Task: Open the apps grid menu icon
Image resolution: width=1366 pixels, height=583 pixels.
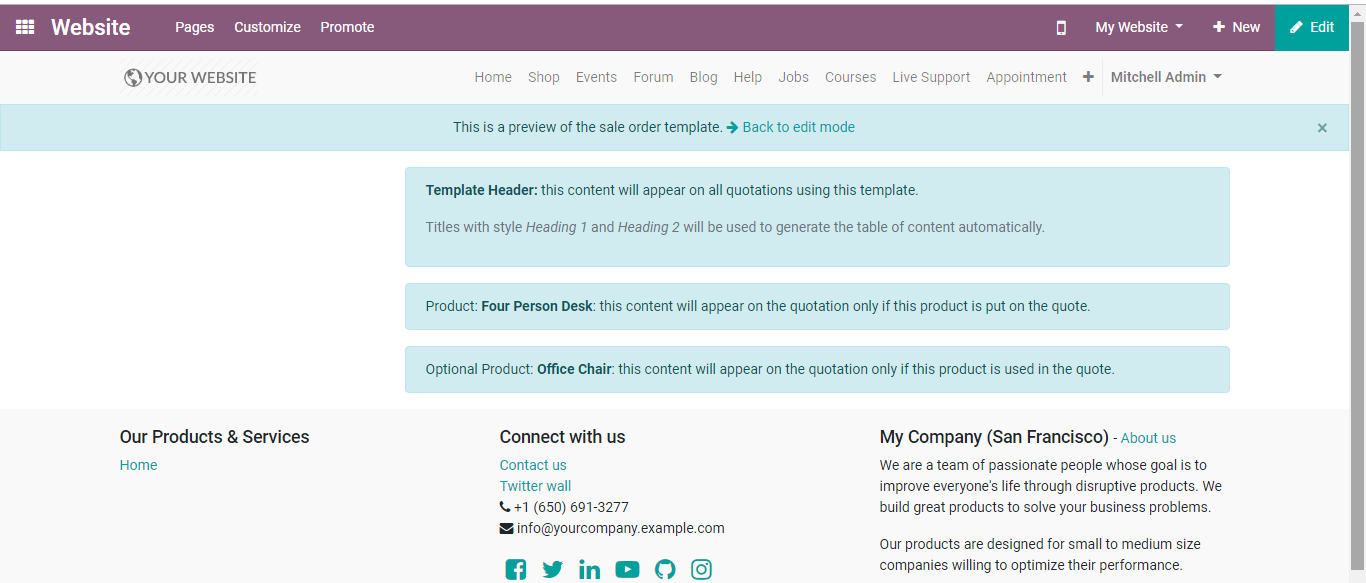Action: 25,27
